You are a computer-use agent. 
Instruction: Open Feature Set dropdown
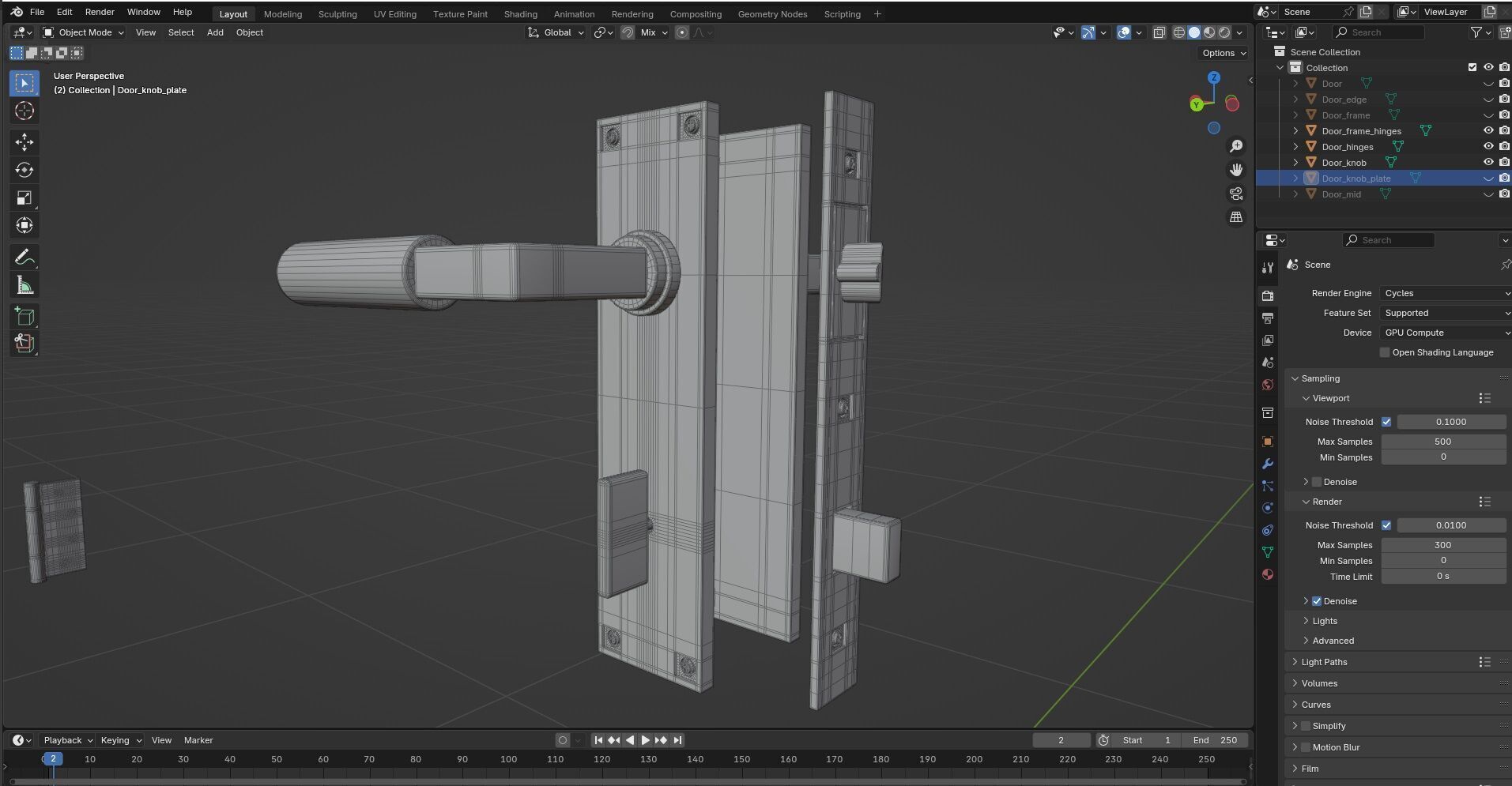click(x=1446, y=313)
